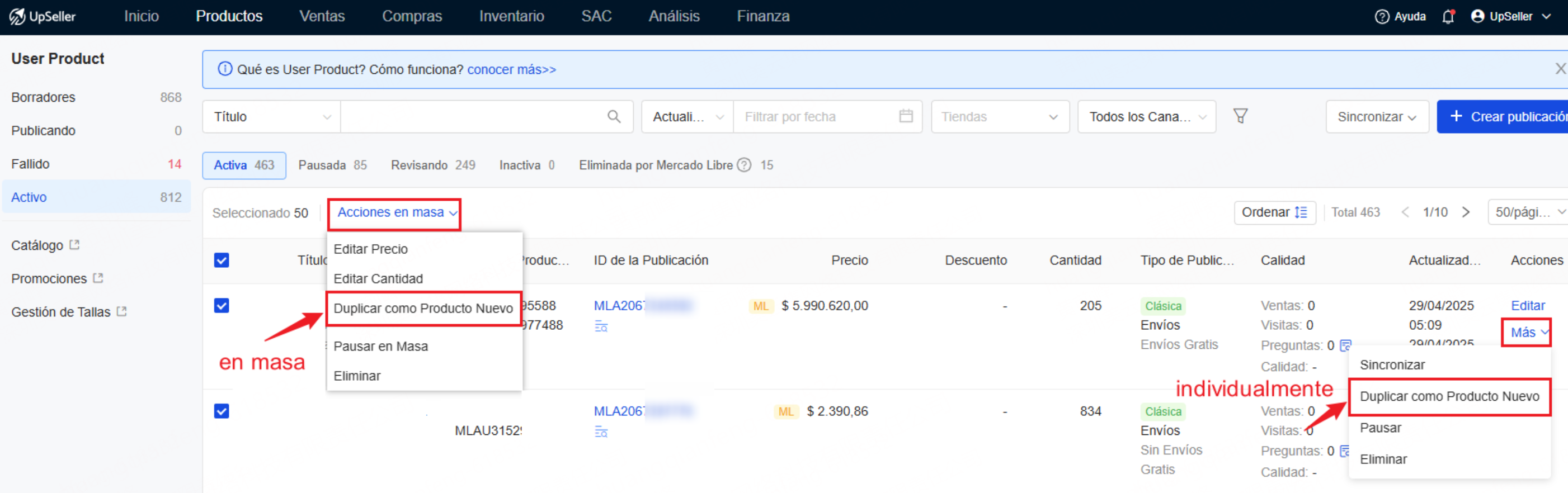Open the notifications bell

pyautogui.click(x=1448, y=16)
